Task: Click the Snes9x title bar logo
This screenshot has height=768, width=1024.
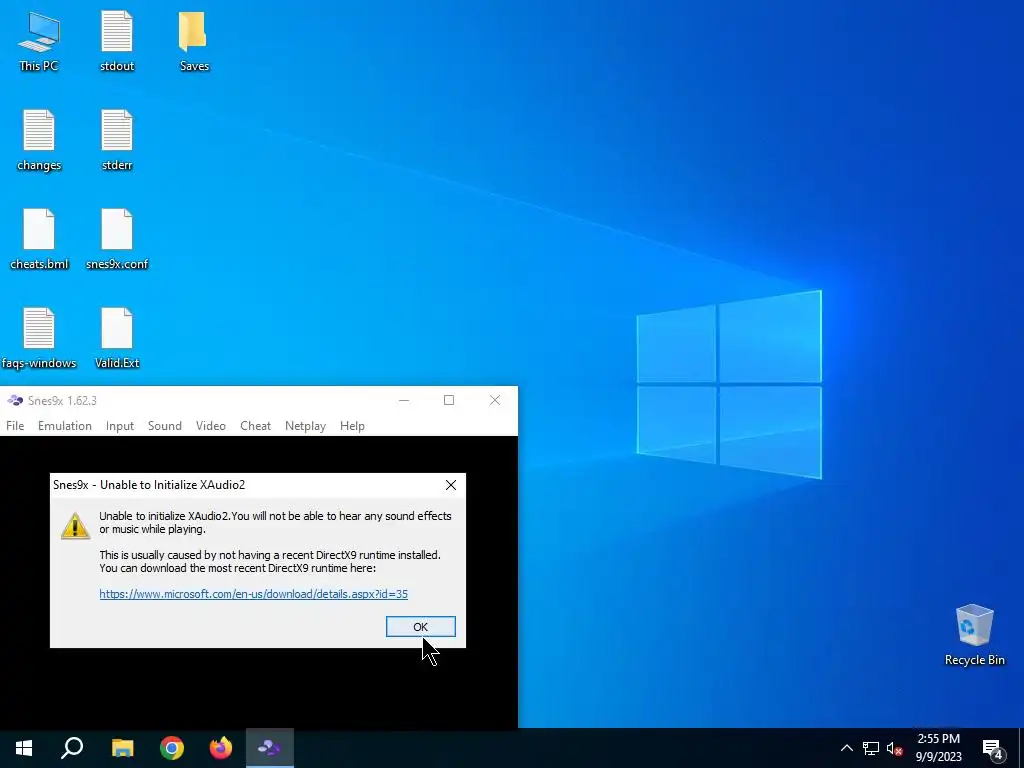Action: click(x=14, y=400)
